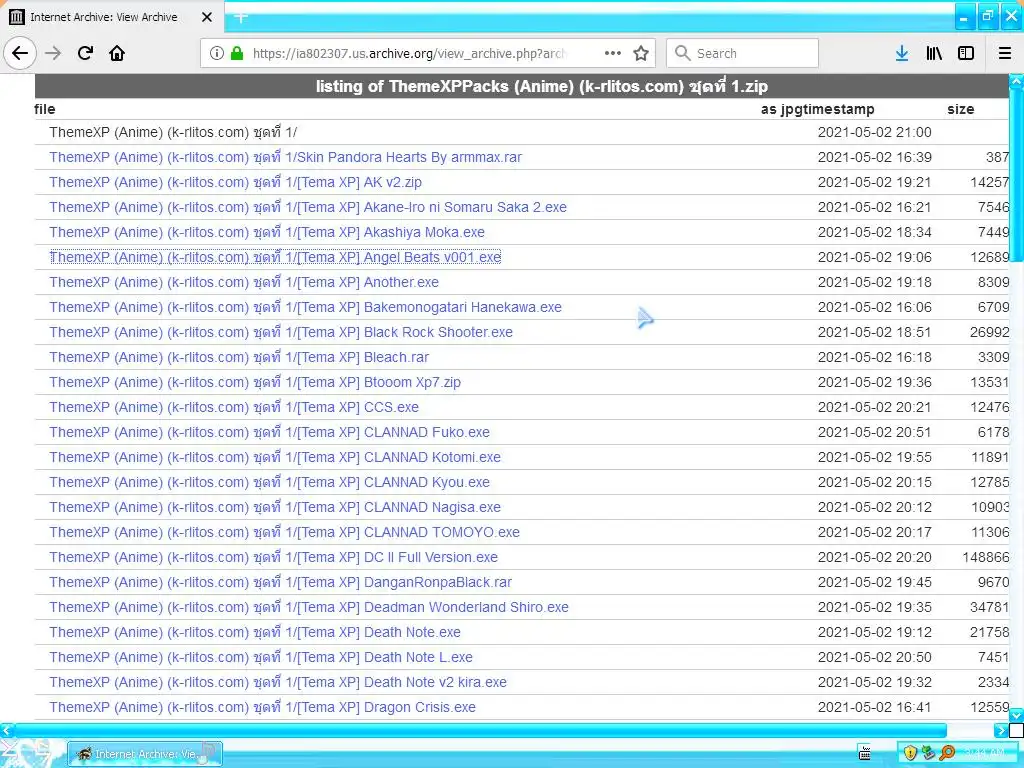The image size is (1024, 768).
Task: Open the Bleach.rar link
Action: point(239,357)
